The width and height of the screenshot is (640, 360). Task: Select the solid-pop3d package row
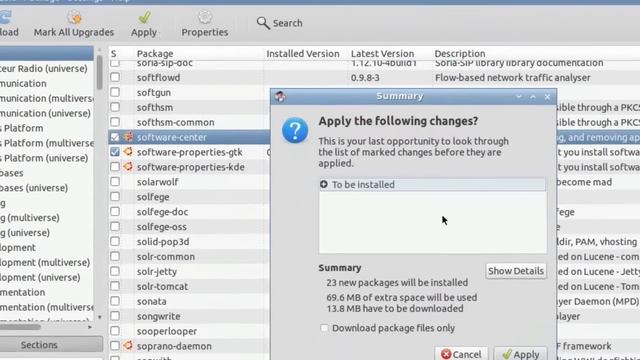pyautogui.click(x=163, y=242)
